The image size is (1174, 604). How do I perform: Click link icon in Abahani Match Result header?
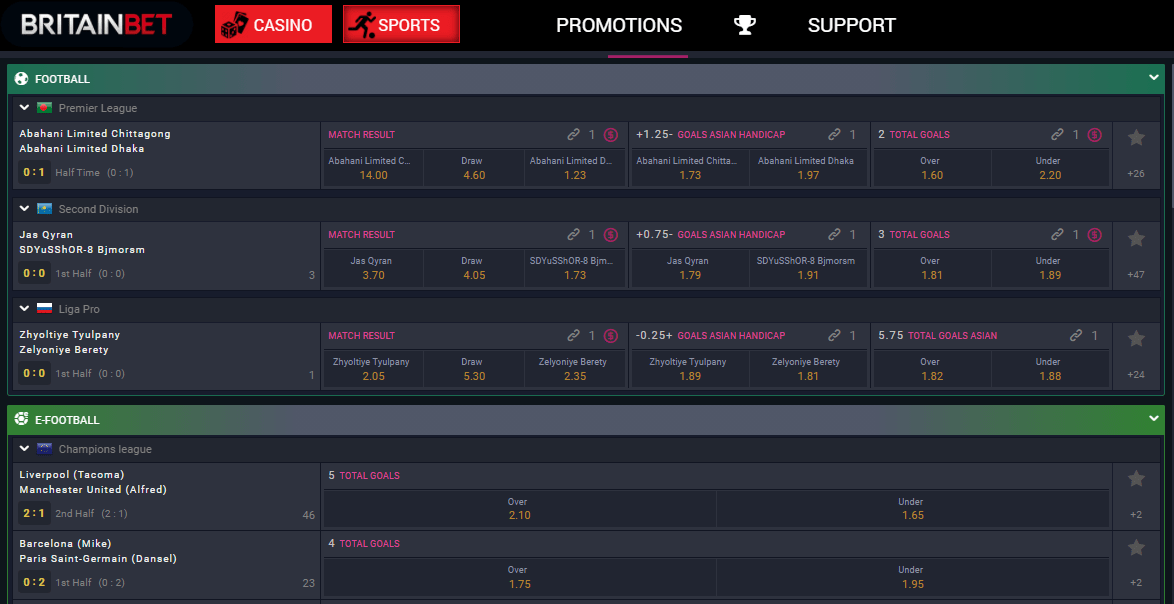click(573, 135)
